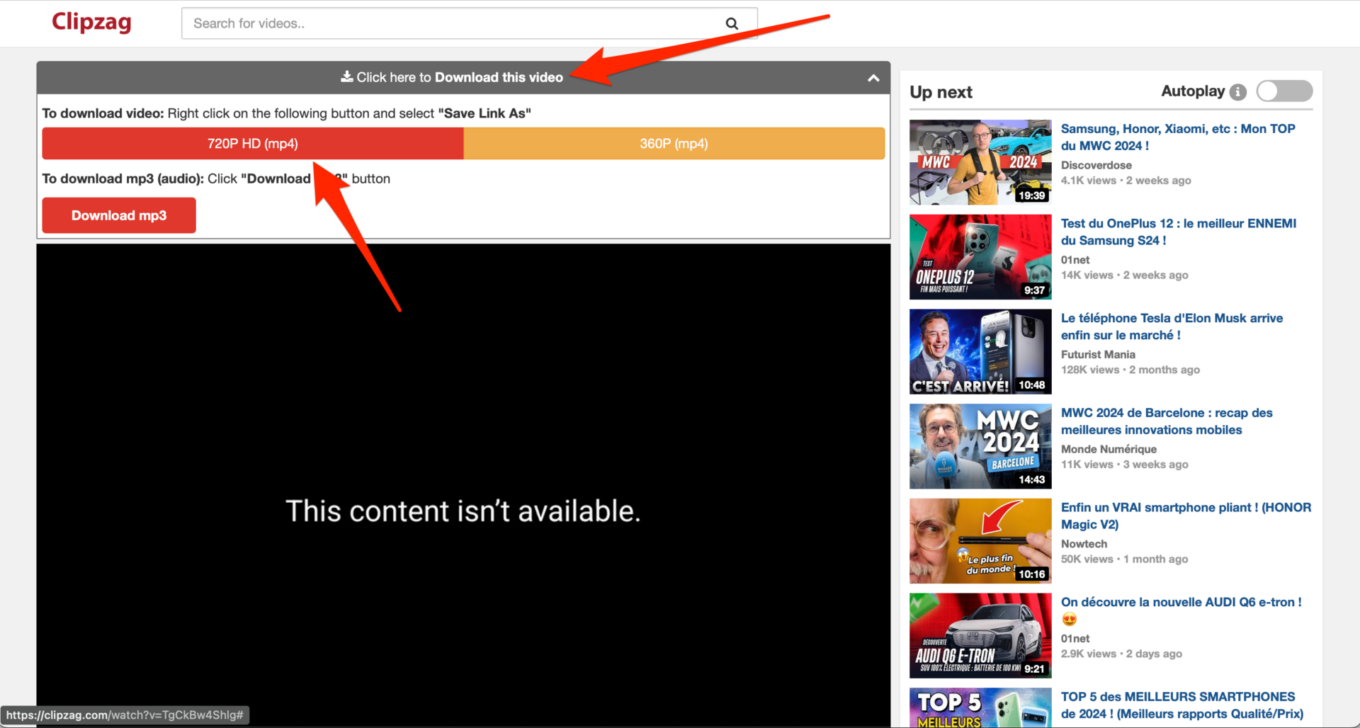1360x728 pixels.
Task: Open 'Enfin un VRAI smartphone pliant' title link
Action: coord(1186,516)
